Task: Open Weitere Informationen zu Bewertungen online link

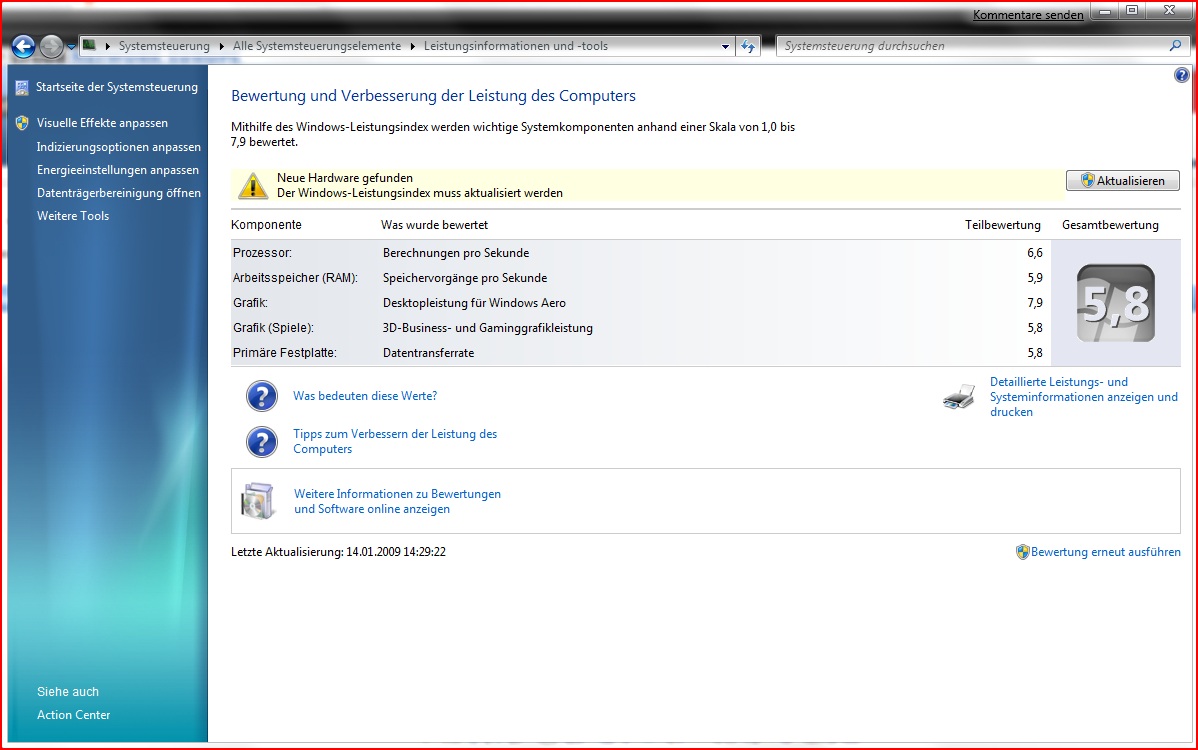Action: tap(397, 501)
